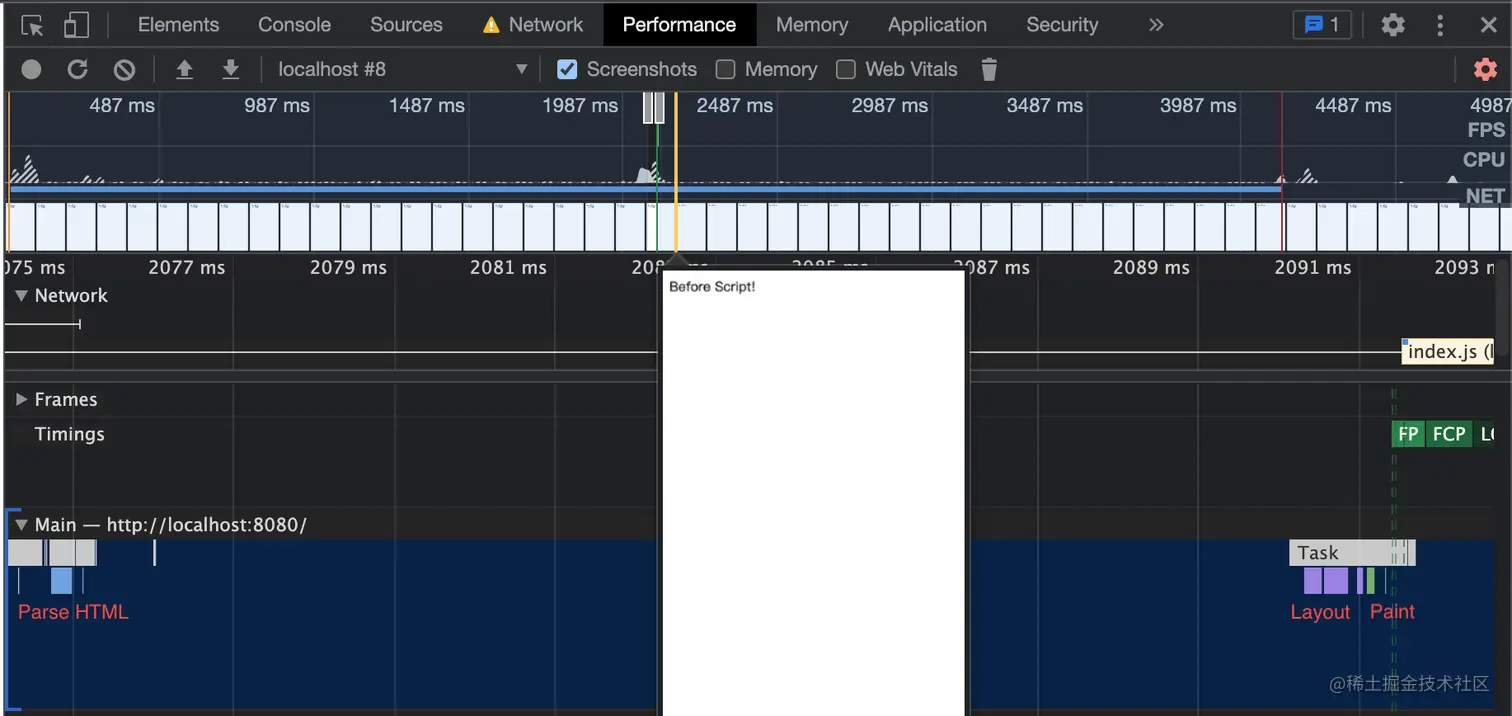Click the 2077 ms ruler label

click(x=187, y=267)
